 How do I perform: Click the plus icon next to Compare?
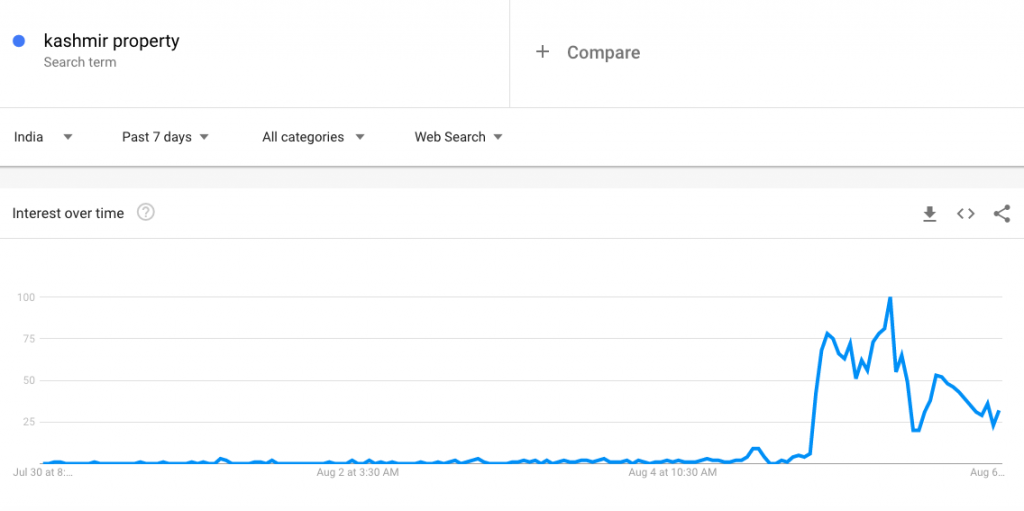pos(542,52)
